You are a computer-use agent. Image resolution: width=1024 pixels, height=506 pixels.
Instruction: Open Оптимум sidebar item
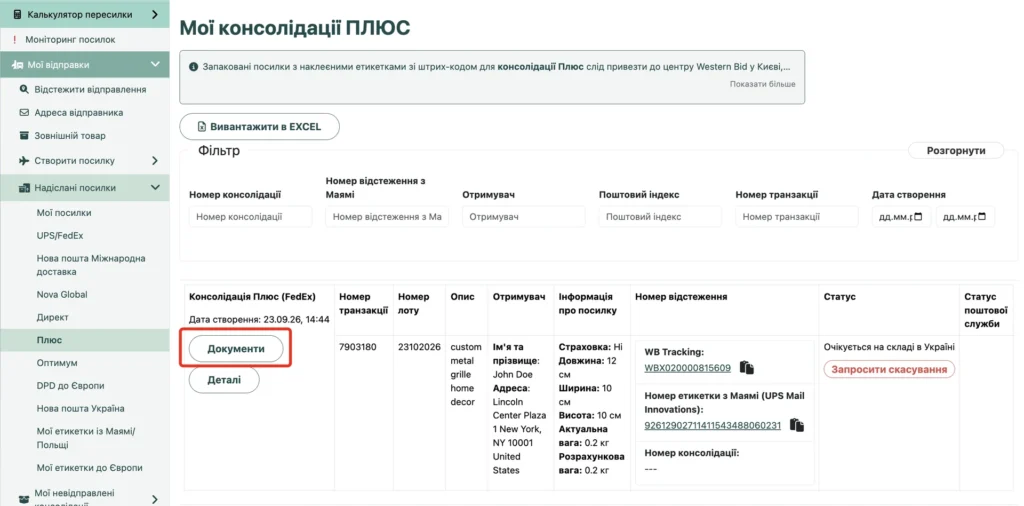pyautogui.click(x=57, y=363)
